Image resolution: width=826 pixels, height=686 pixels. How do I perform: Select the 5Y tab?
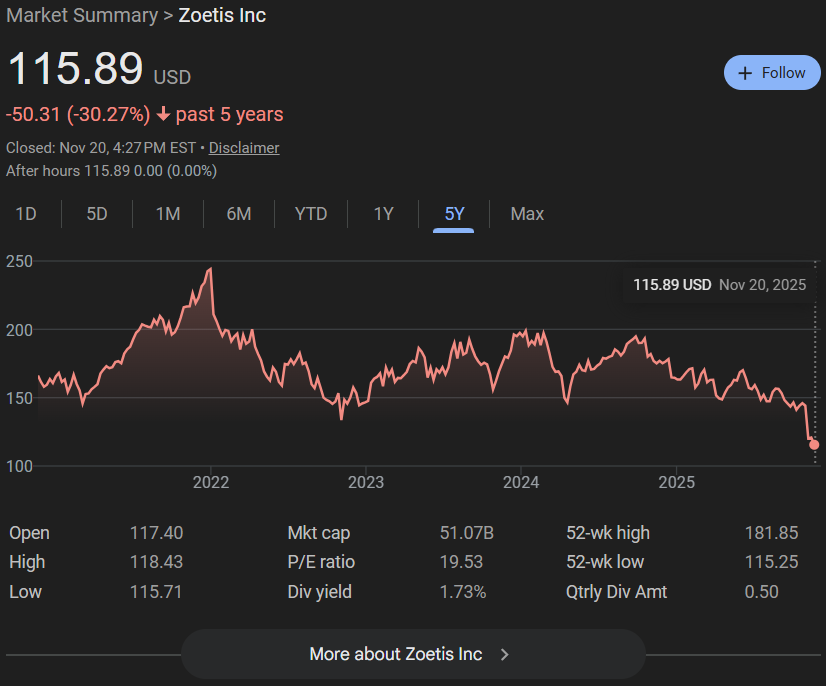(x=454, y=214)
